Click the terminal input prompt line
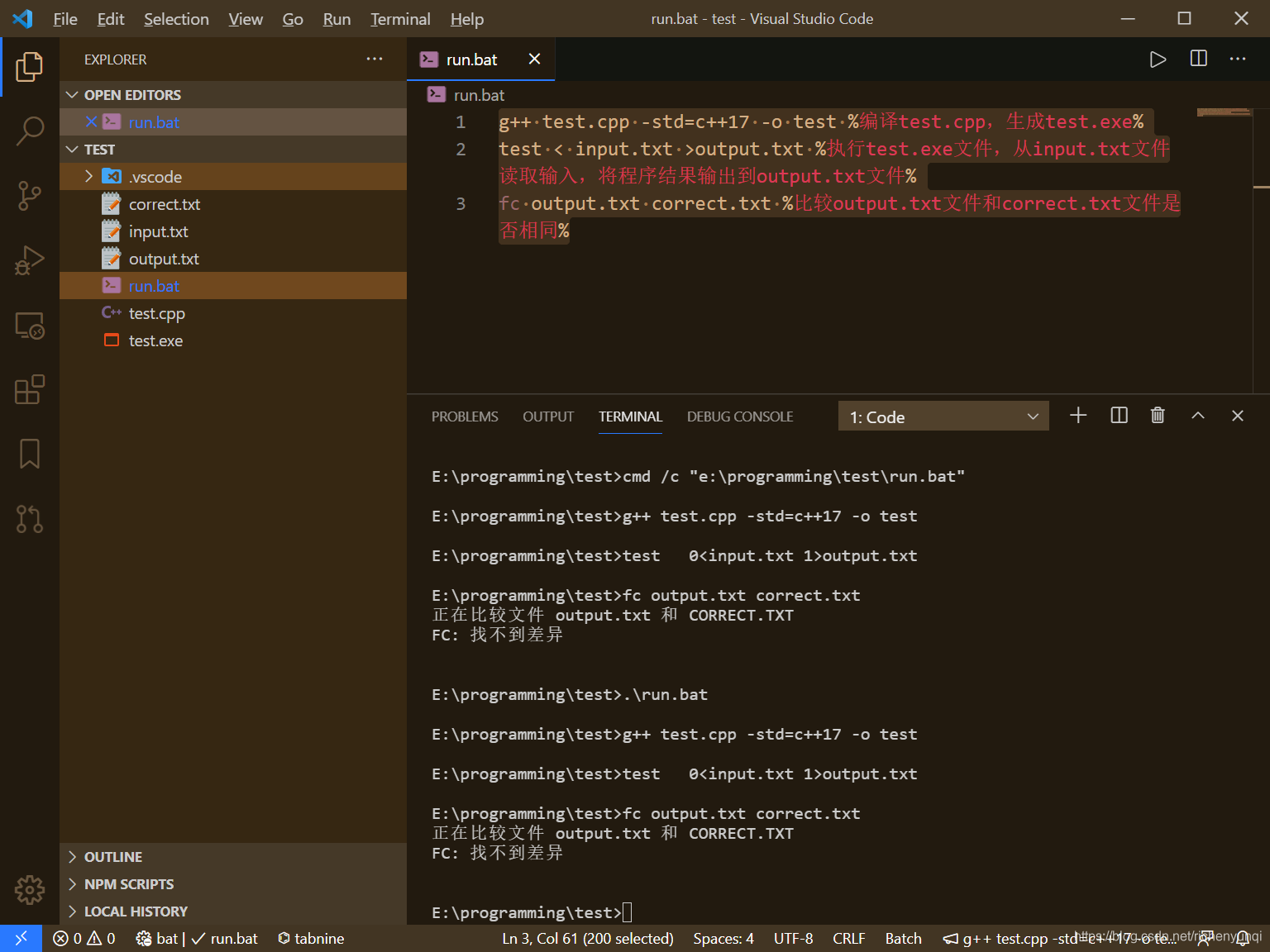1270x952 pixels. click(x=532, y=912)
